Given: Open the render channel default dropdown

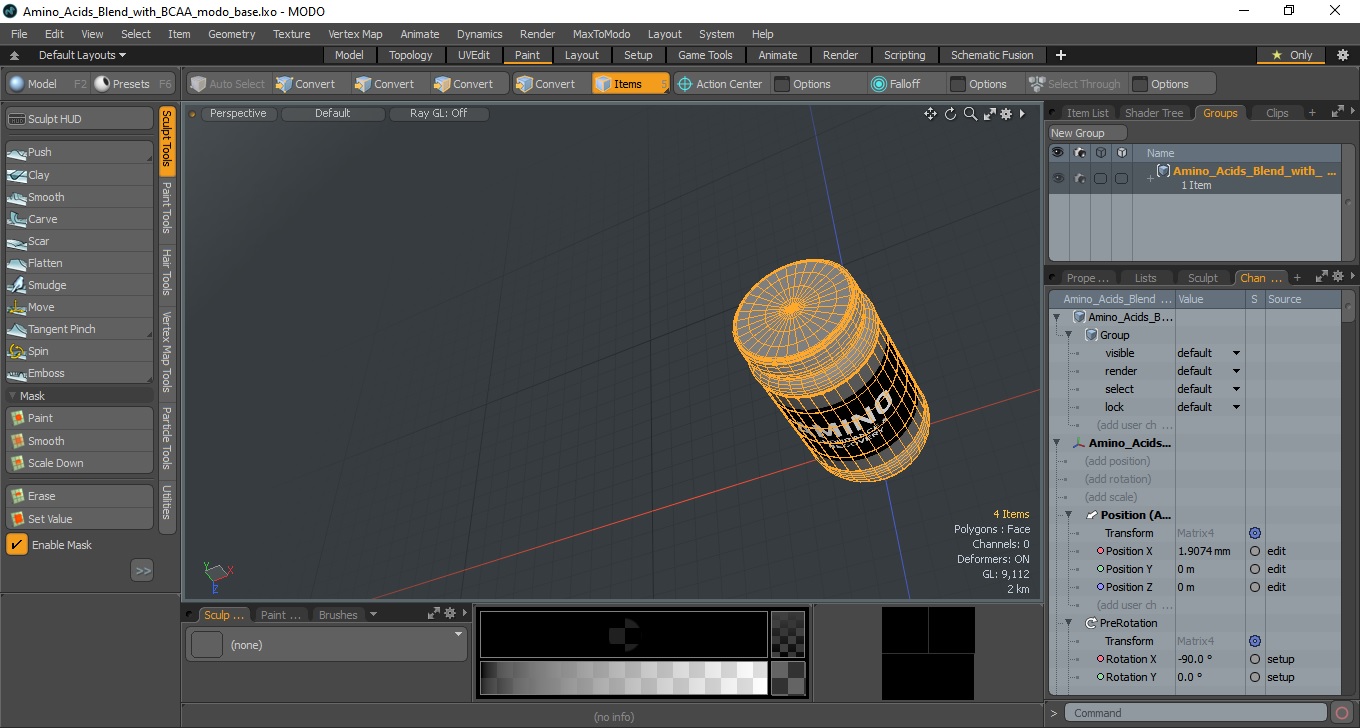Looking at the screenshot, I should 1209,371.
